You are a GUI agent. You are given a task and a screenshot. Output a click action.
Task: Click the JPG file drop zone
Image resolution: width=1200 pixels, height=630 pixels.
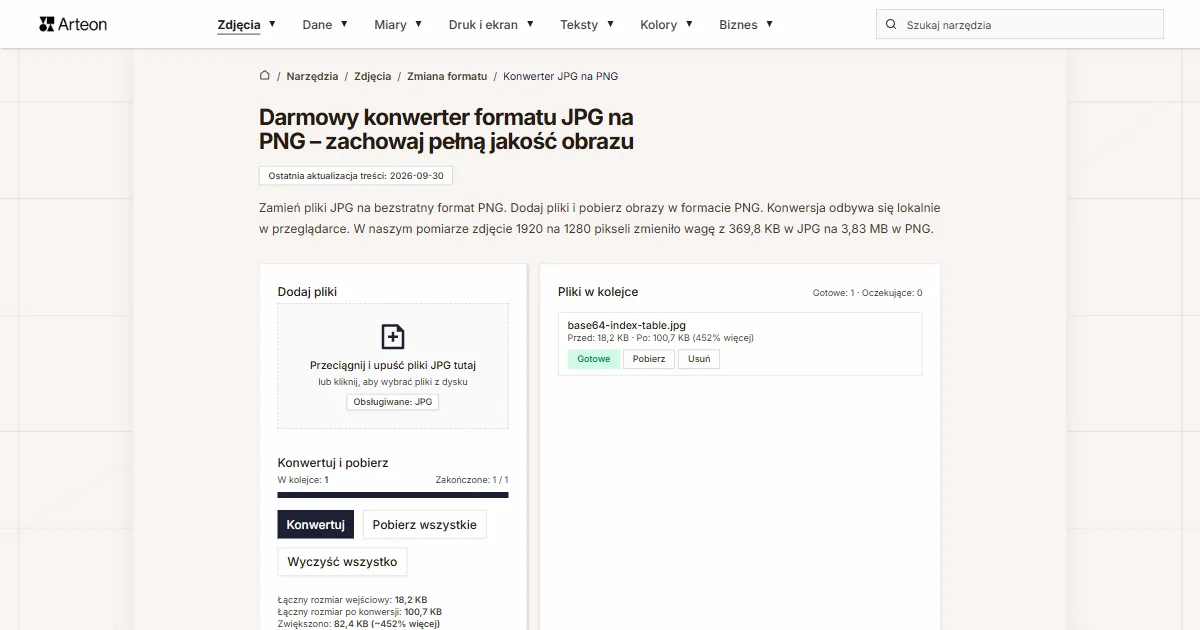point(393,366)
